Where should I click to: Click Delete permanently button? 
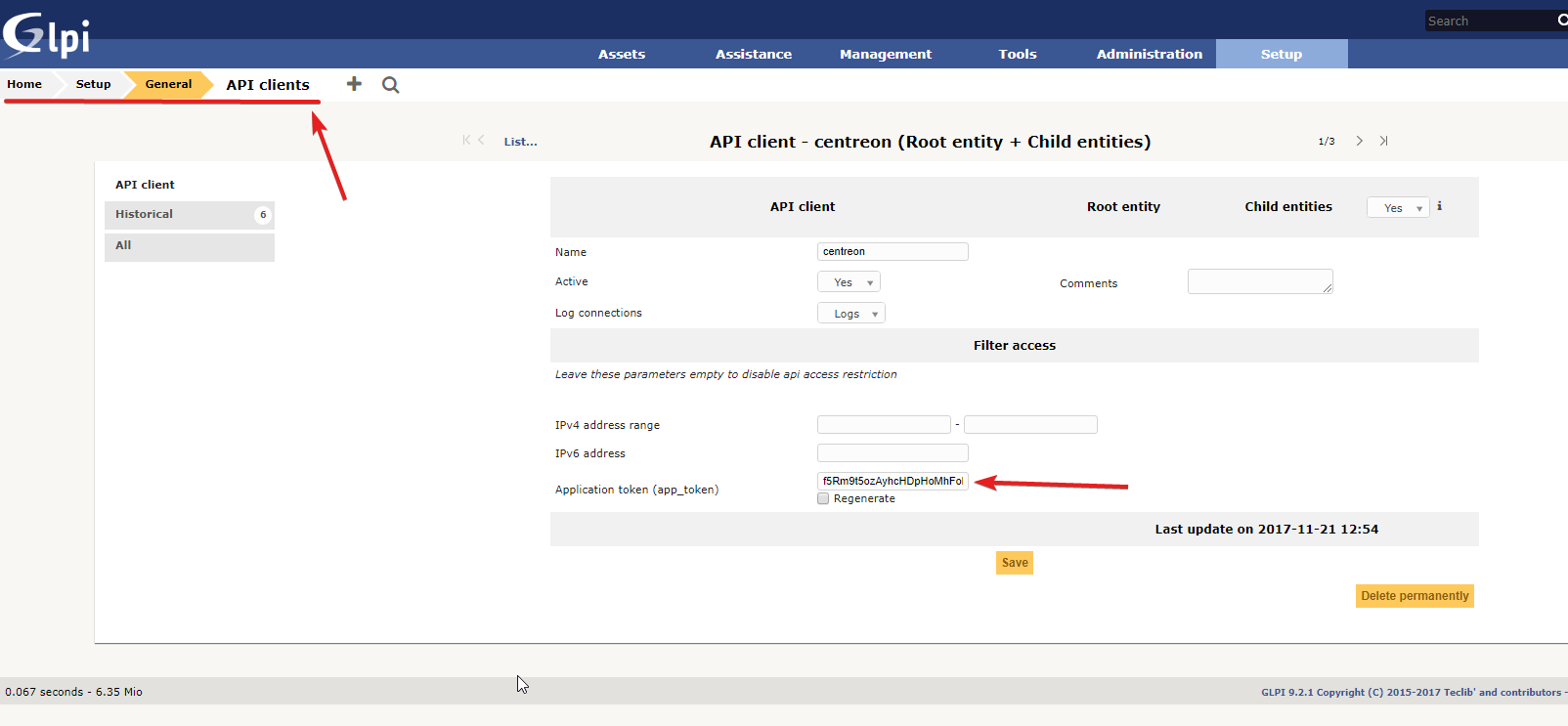coord(1414,596)
